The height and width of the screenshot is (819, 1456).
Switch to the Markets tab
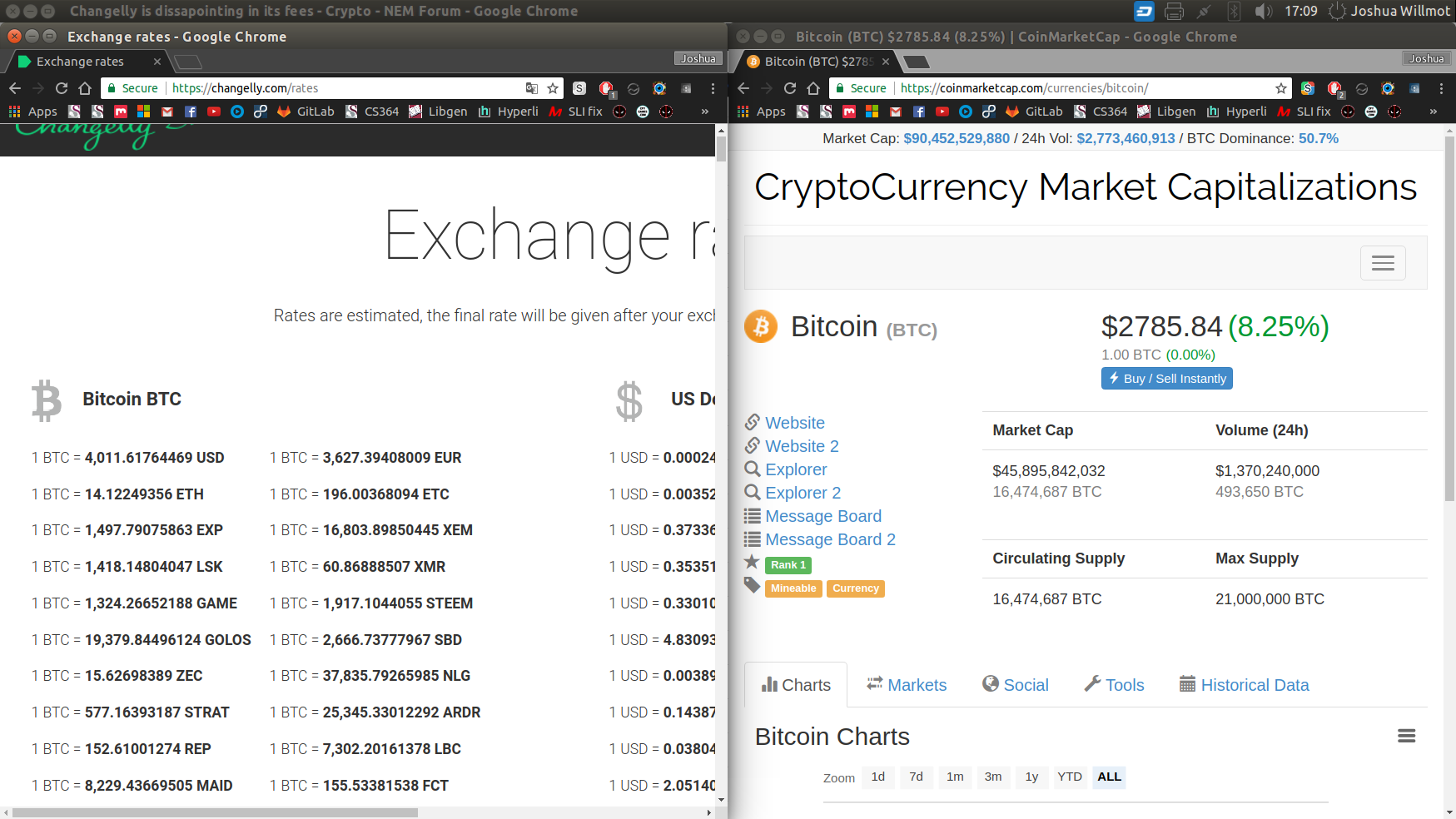907,685
